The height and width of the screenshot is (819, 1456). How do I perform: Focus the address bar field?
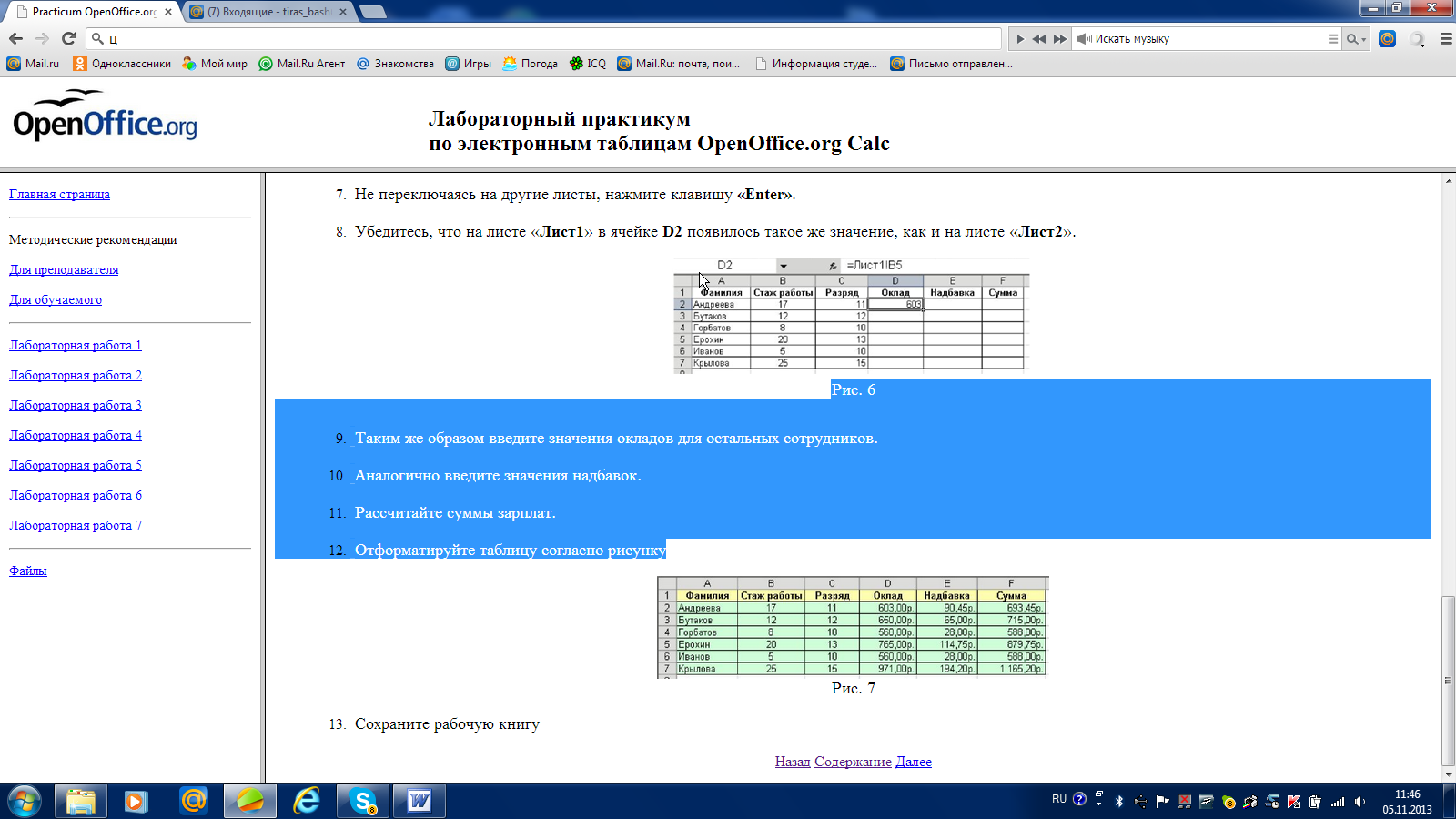[544, 38]
